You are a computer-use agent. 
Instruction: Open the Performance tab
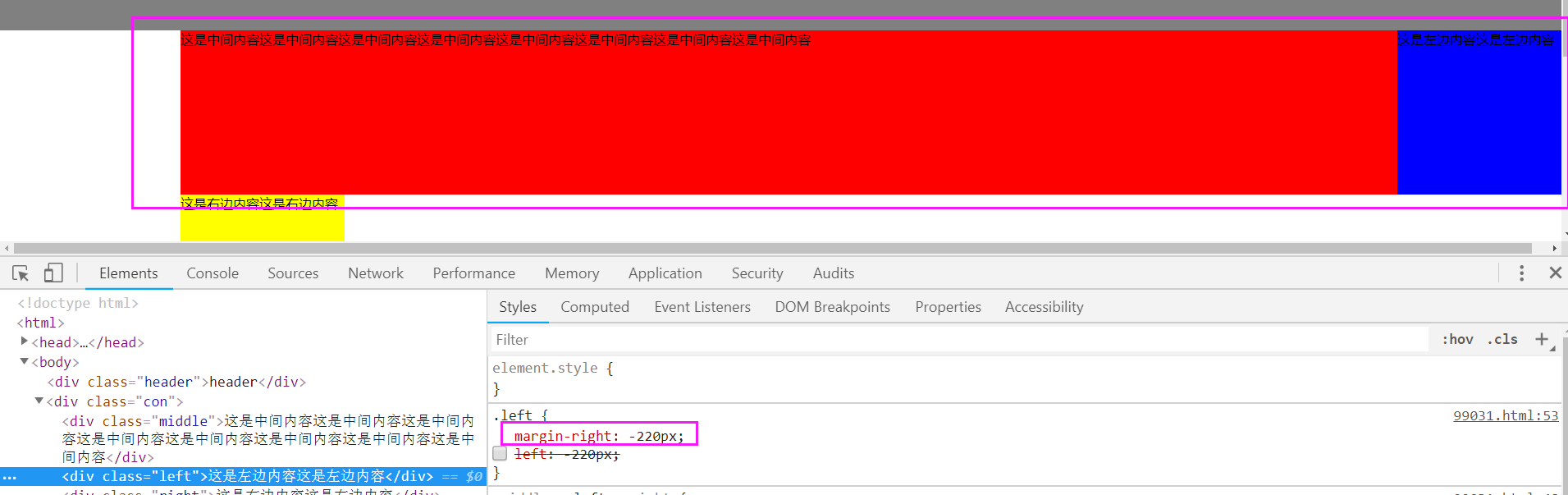pyautogui.click(x=474, y=273)
